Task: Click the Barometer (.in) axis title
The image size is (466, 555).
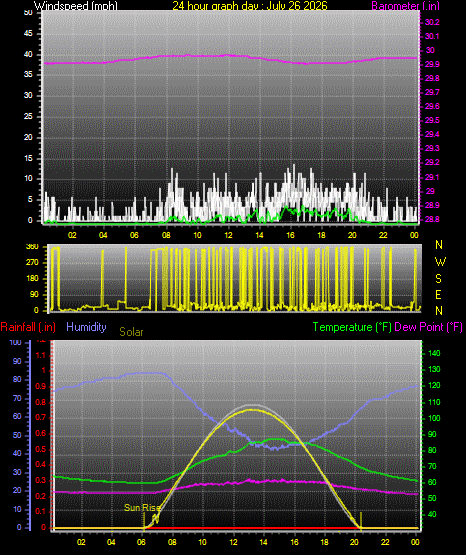Action: pos(405,6)
